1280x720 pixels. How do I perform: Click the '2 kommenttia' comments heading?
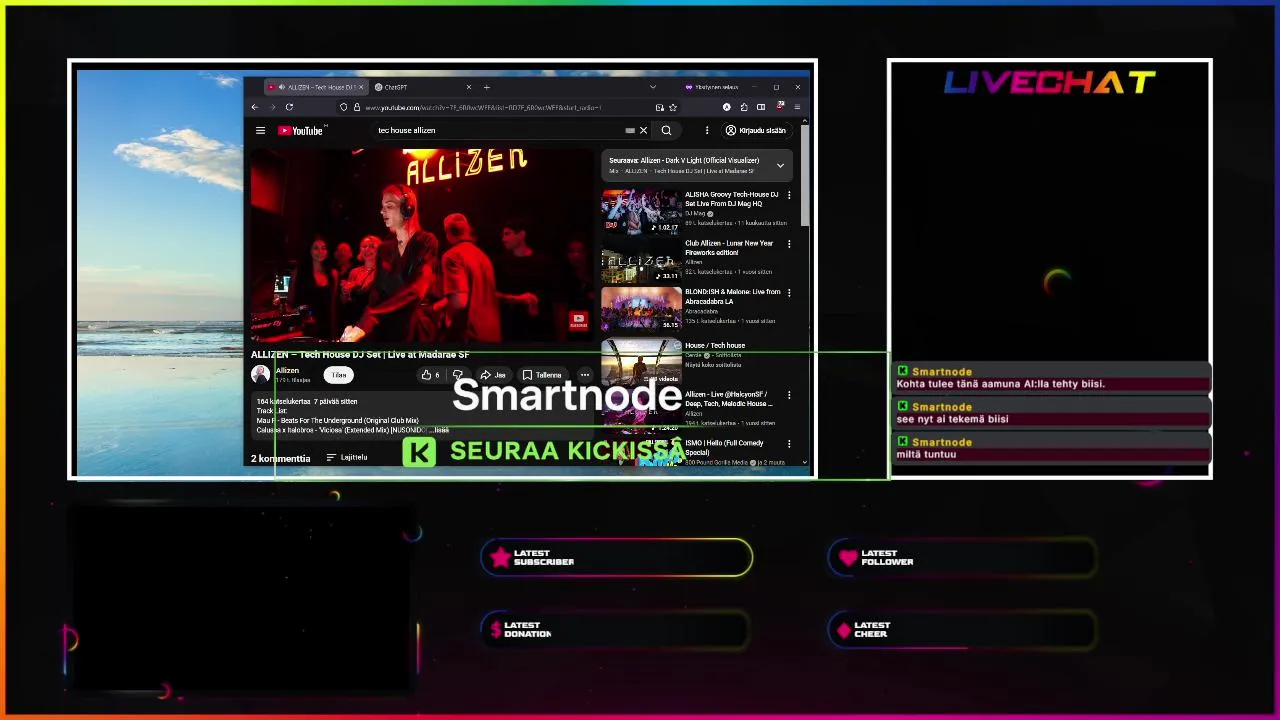click(x=281, y=458)
